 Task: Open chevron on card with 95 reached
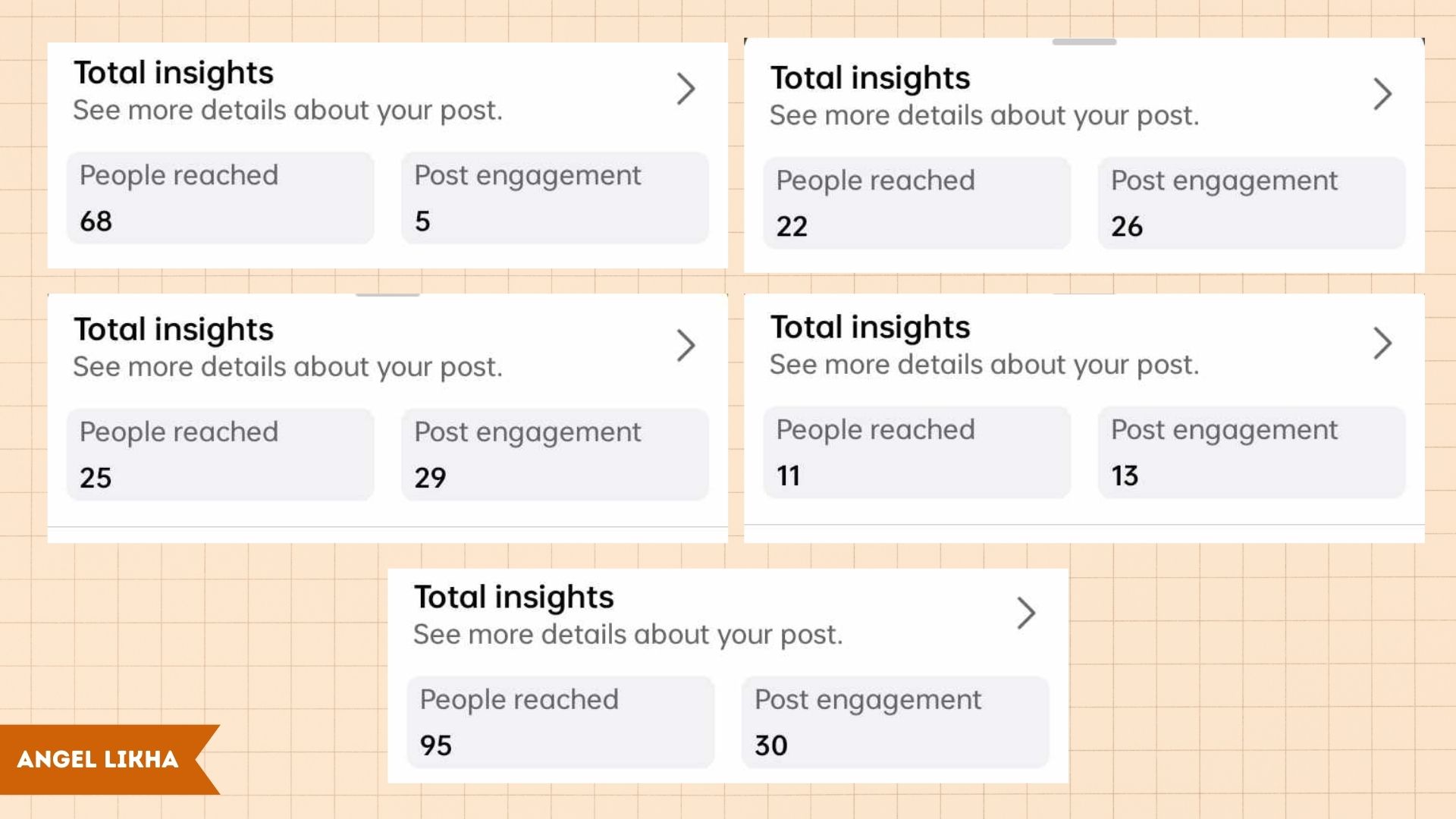coord(1026,613)
